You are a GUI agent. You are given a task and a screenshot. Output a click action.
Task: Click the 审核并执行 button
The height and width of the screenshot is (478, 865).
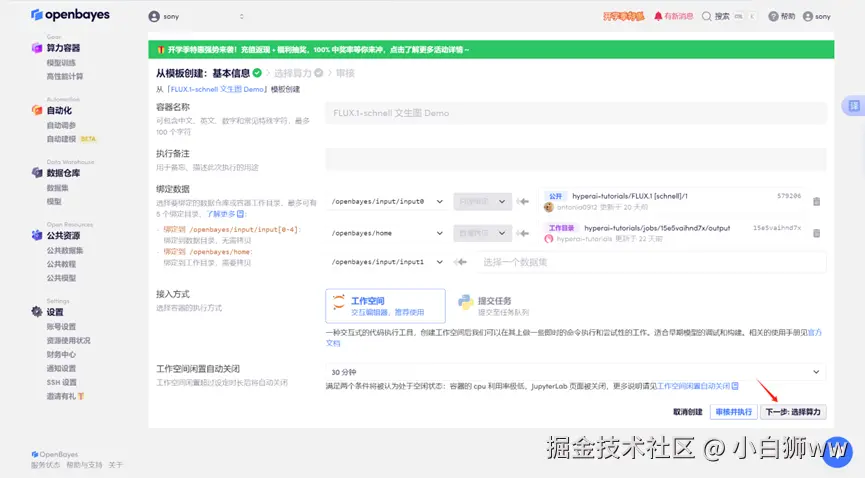tap(734, 412)
